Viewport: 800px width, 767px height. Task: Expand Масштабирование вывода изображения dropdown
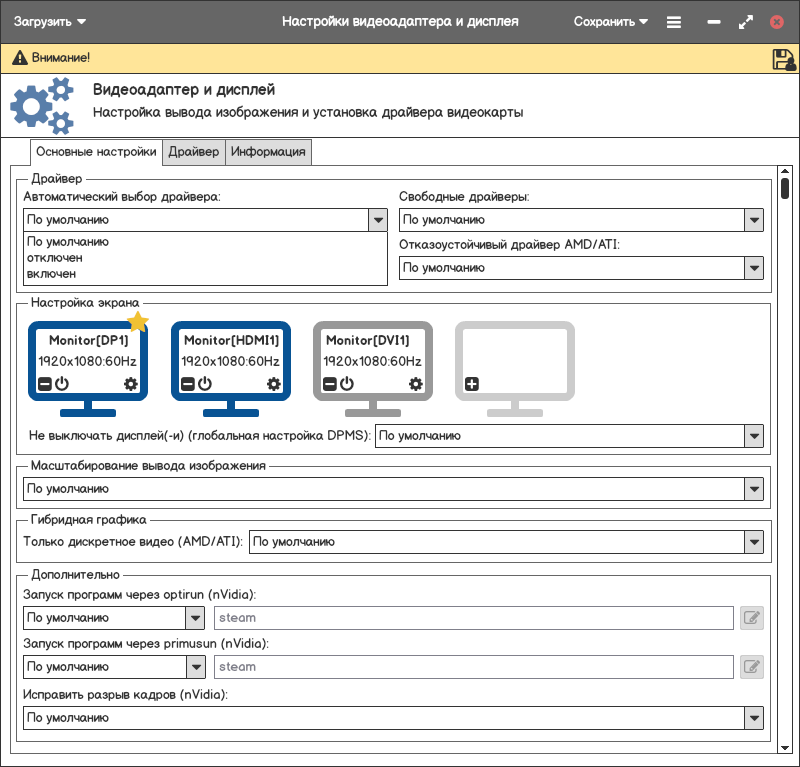pyautogui.click(x=754, y=489)
